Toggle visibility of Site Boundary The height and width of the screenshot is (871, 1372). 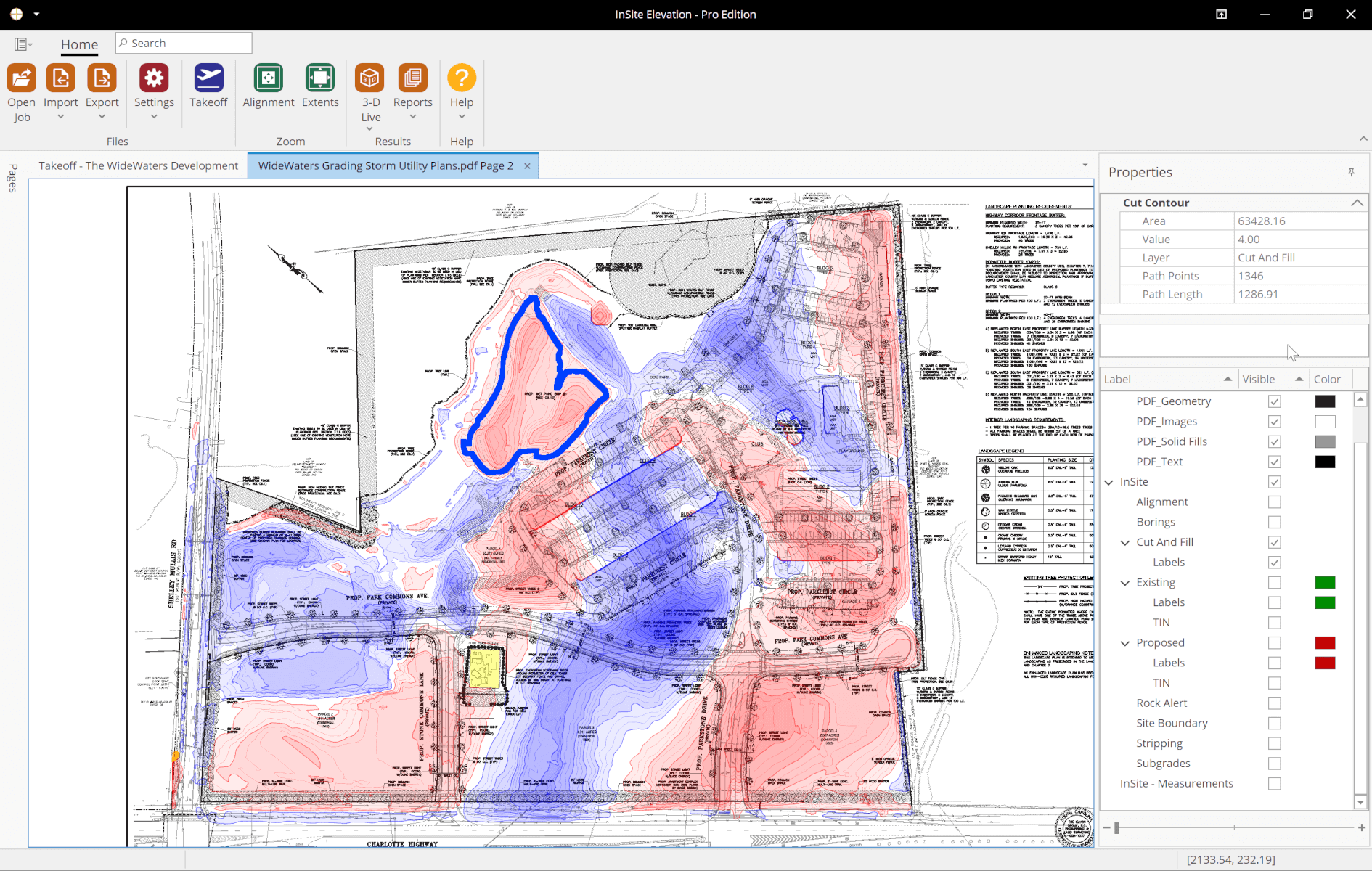tap(1274, 723)
